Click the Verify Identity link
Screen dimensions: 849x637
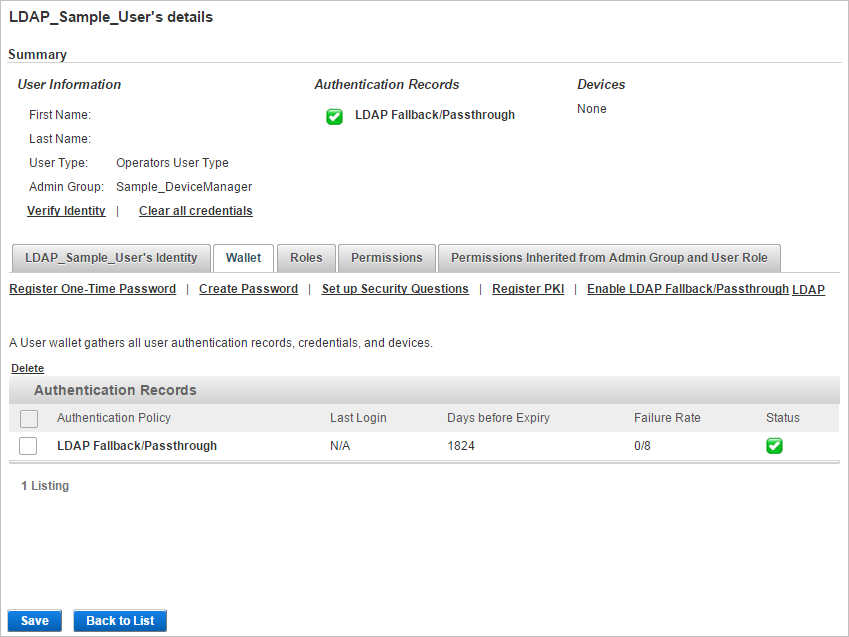[x=66, y=211]
